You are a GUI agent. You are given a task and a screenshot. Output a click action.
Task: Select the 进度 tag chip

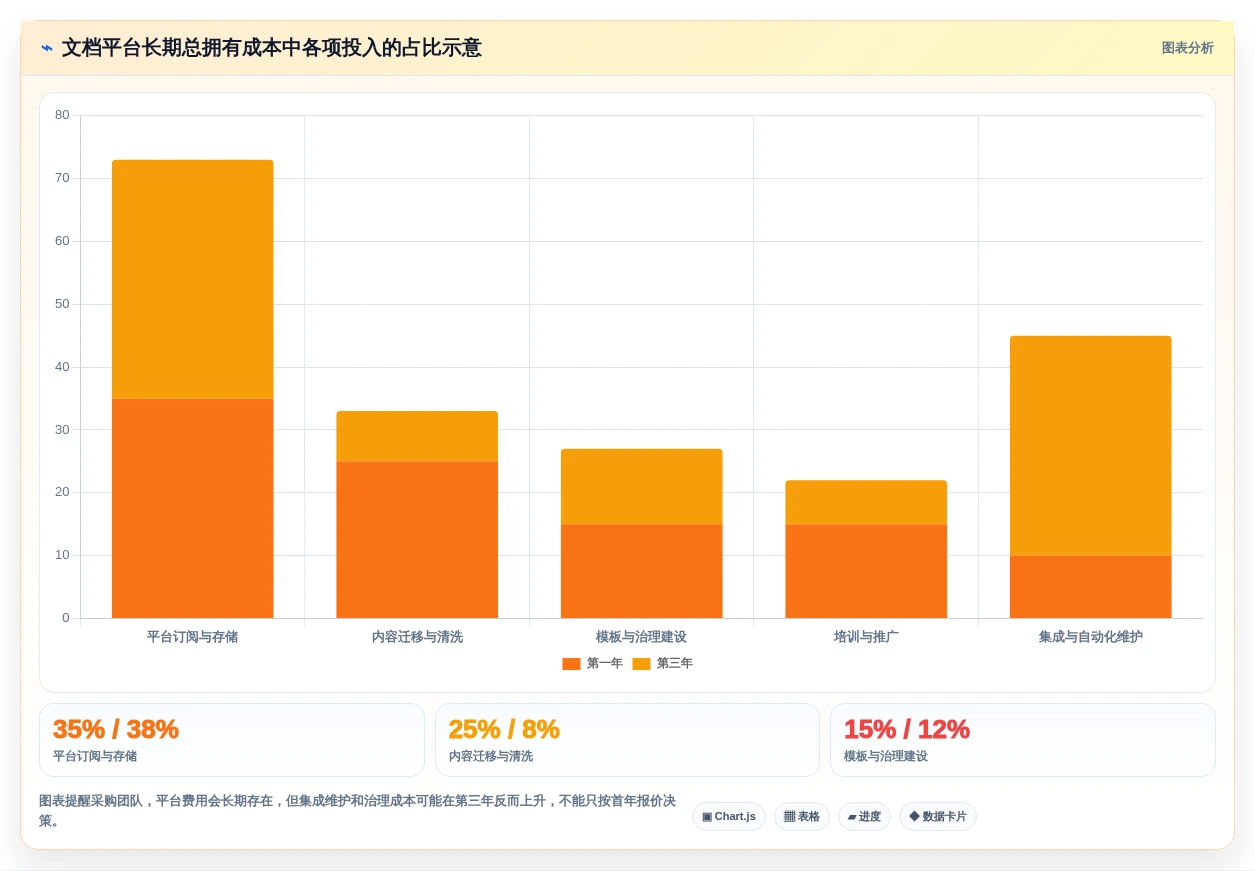(x=864, y=817)
